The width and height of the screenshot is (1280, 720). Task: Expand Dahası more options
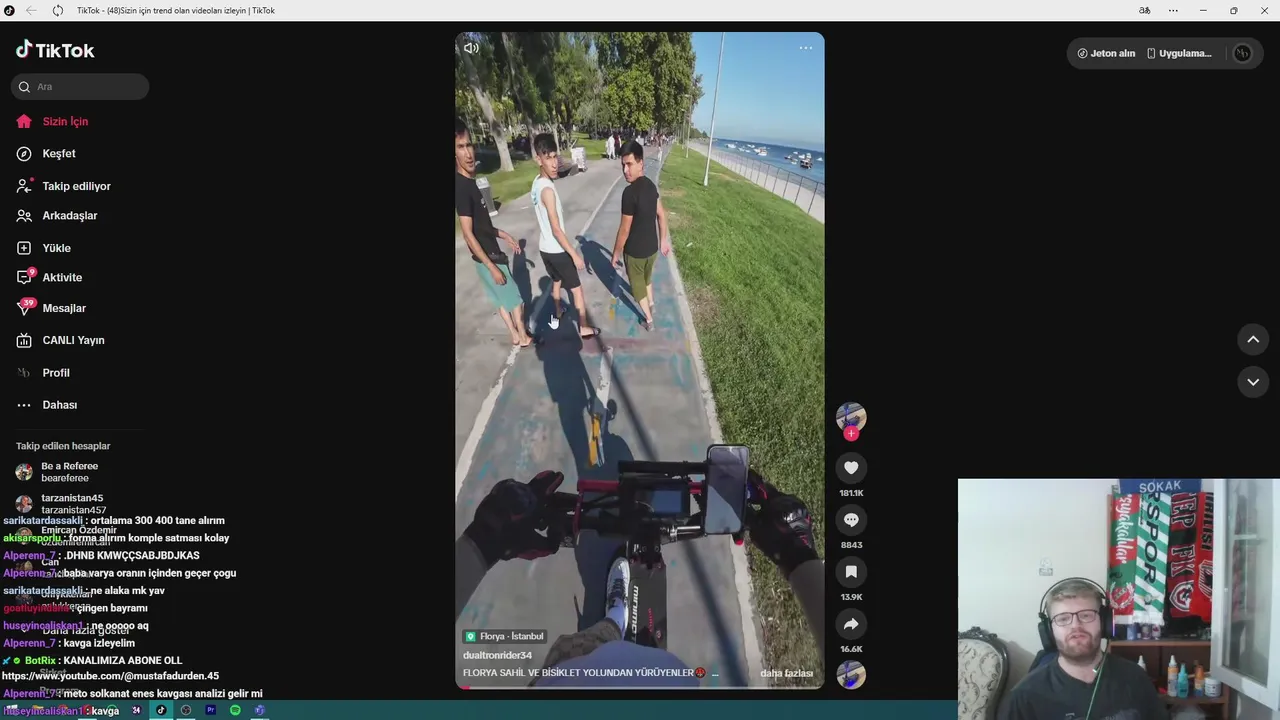click(x=59, y=405)
